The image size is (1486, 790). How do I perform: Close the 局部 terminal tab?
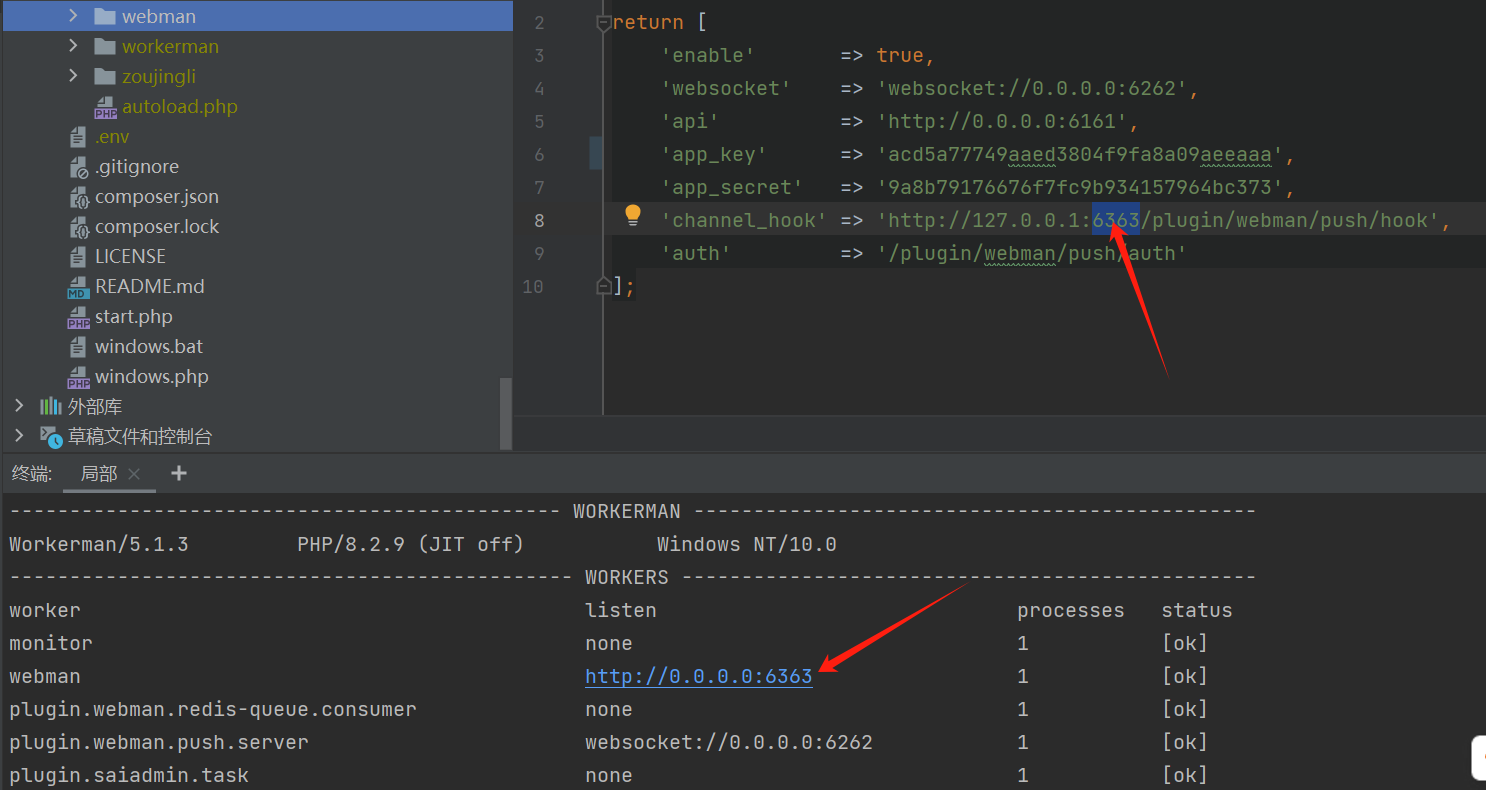[135, 474]
